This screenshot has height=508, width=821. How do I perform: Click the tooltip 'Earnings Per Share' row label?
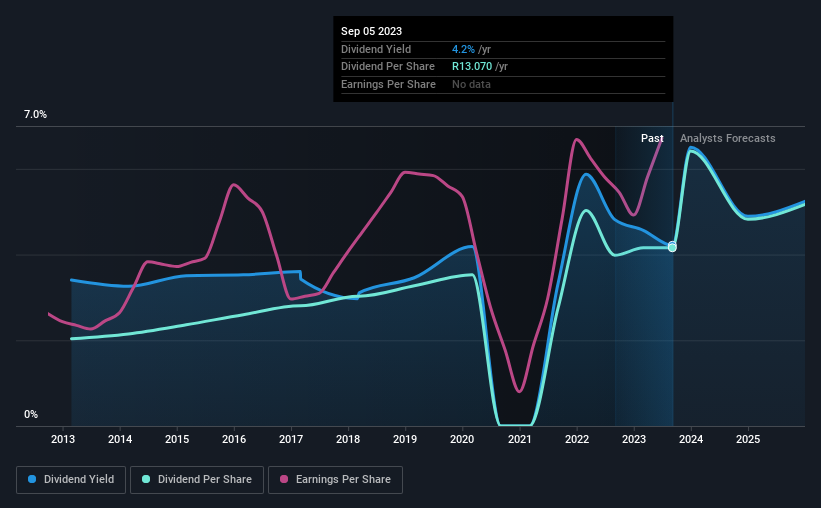tap(389, 84)
